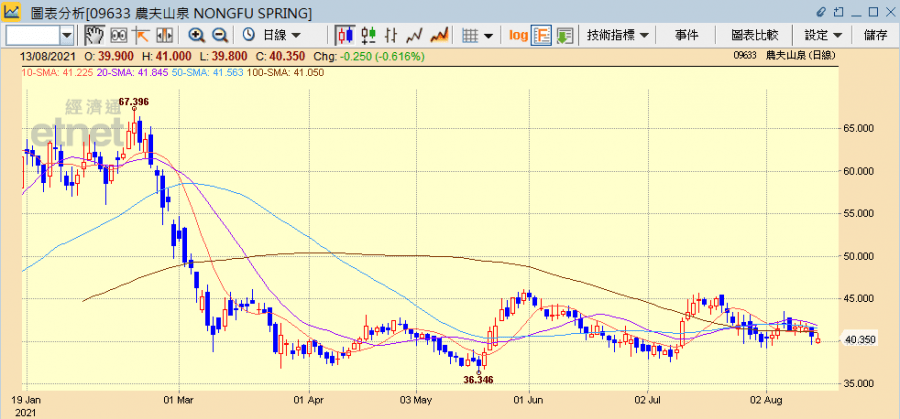Click the 事件 button
This screenshot has width=900, height=419.
pos(687,35)
